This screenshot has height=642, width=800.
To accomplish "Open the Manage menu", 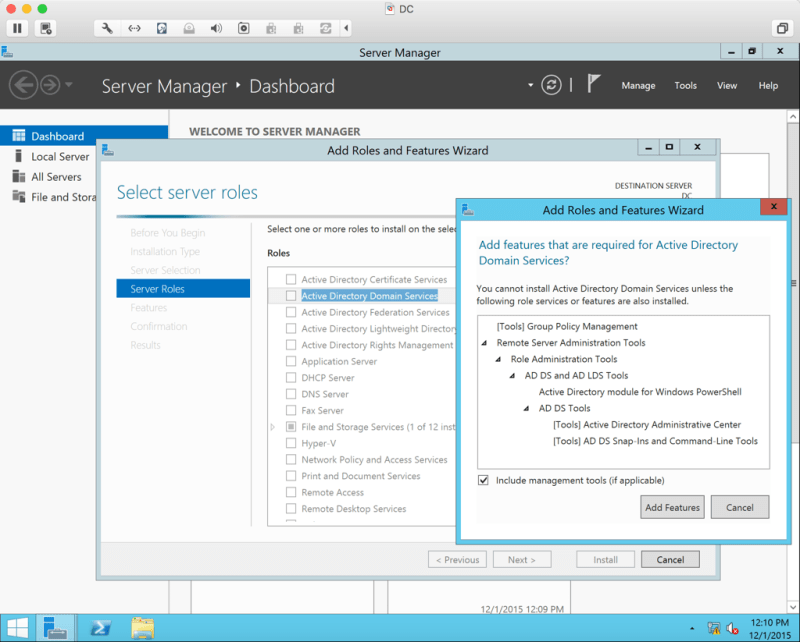I will click(638, 86).
